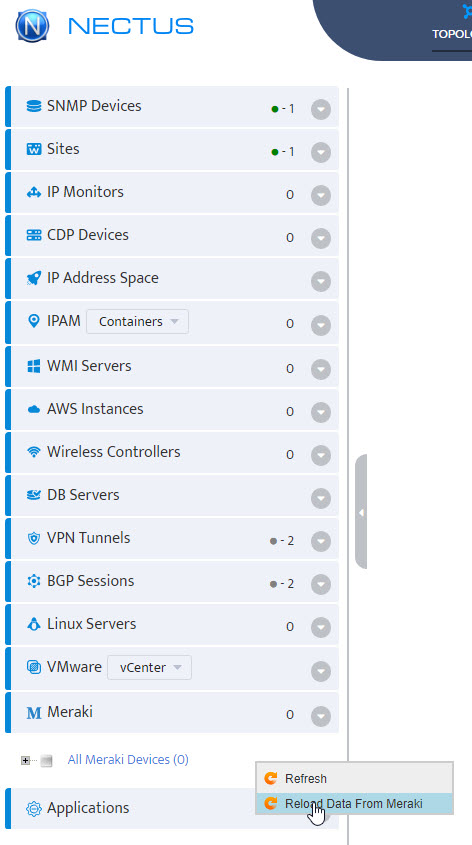This screenshot has height=845, width=472.
Task: Expand the All Meraki Devices tree node
Action: [25, 760]
